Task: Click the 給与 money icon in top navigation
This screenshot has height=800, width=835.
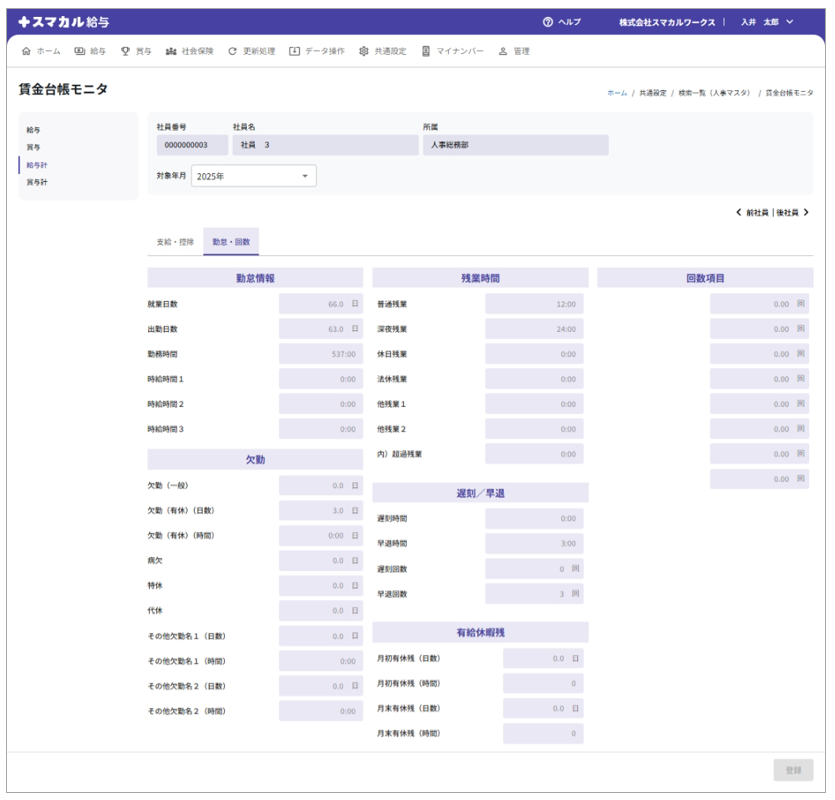Action: (x=80, y=51)
